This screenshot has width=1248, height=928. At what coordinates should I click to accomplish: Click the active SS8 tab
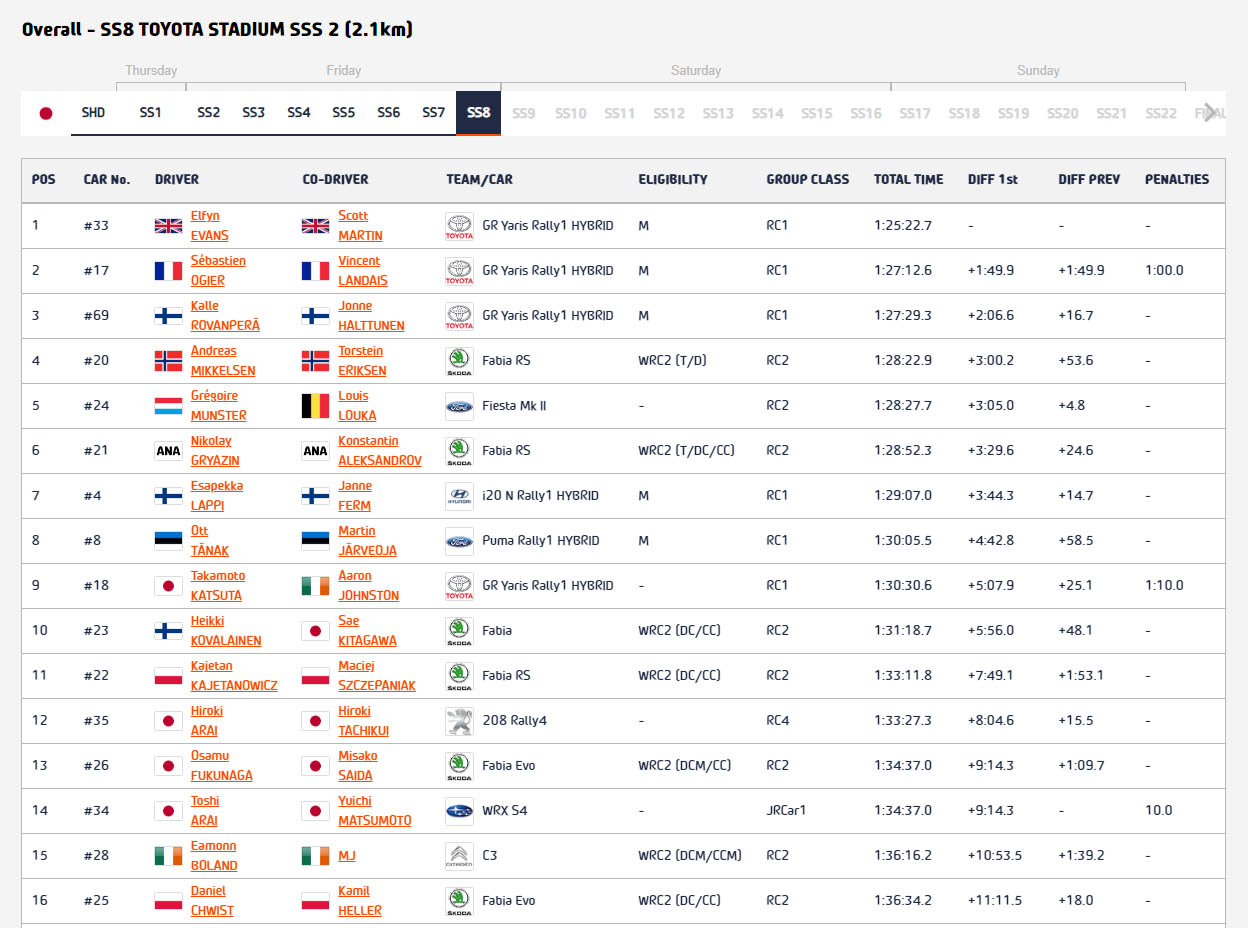click(478, 113)
